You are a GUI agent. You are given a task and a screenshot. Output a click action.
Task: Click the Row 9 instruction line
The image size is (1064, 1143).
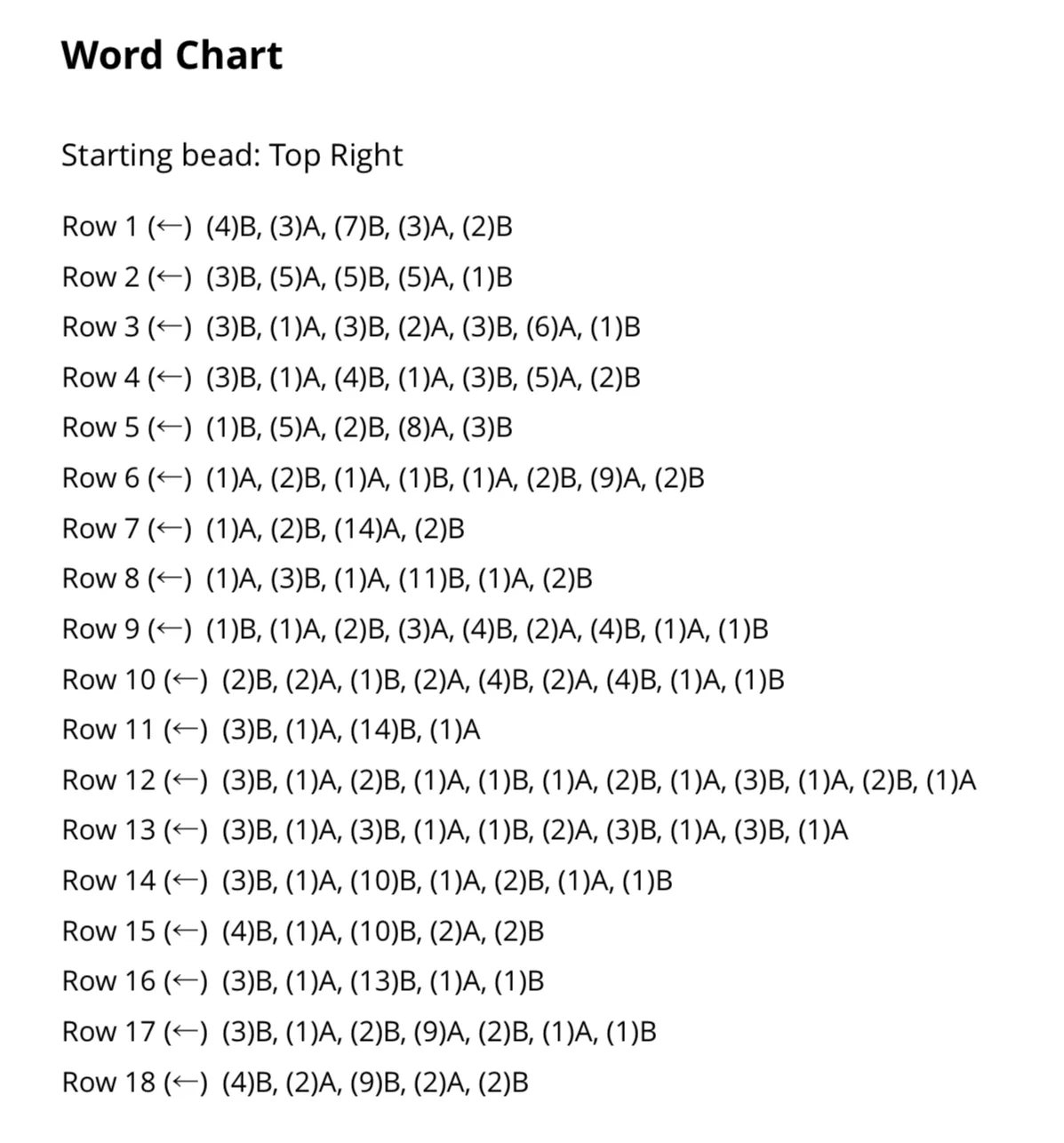tap(414, 630)
